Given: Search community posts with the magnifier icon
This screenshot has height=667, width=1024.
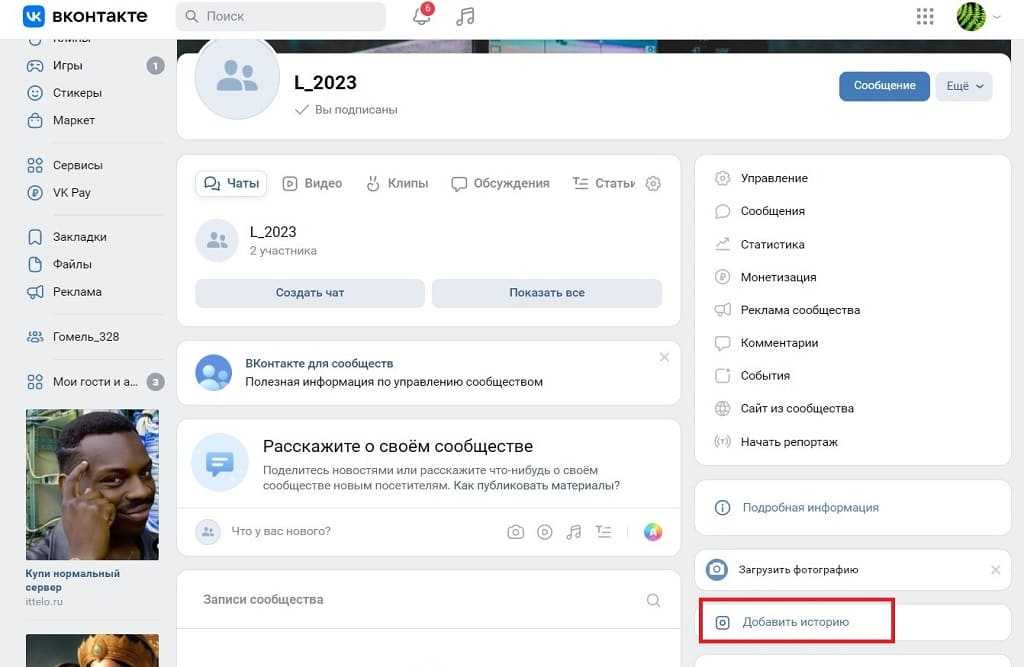Looking at the screenshot, I should pyautogui.click(x=653, y=600).
